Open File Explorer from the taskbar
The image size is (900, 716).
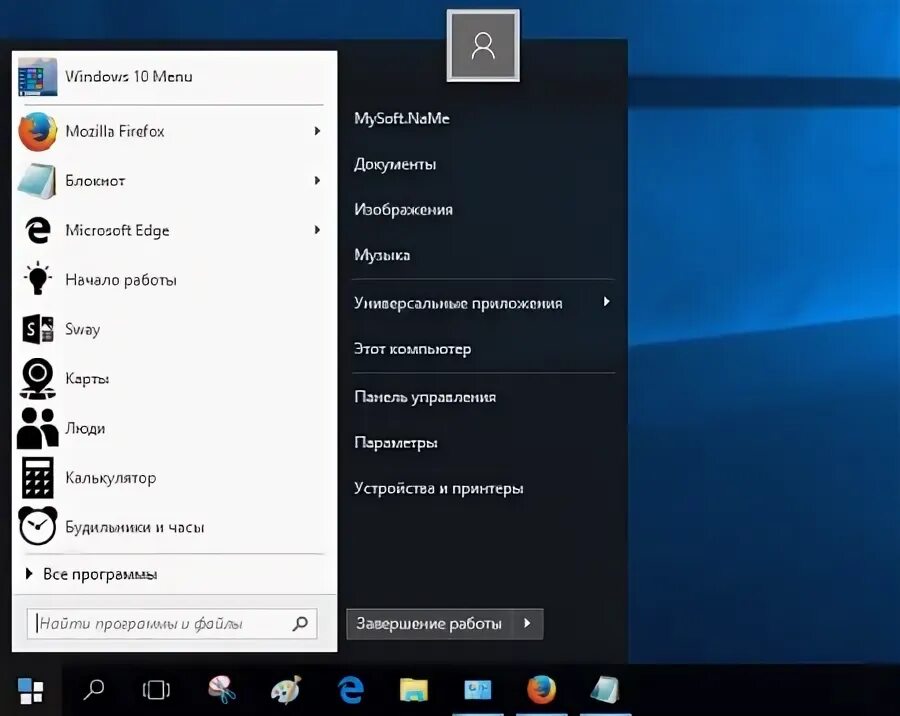[x=414, y=690]
